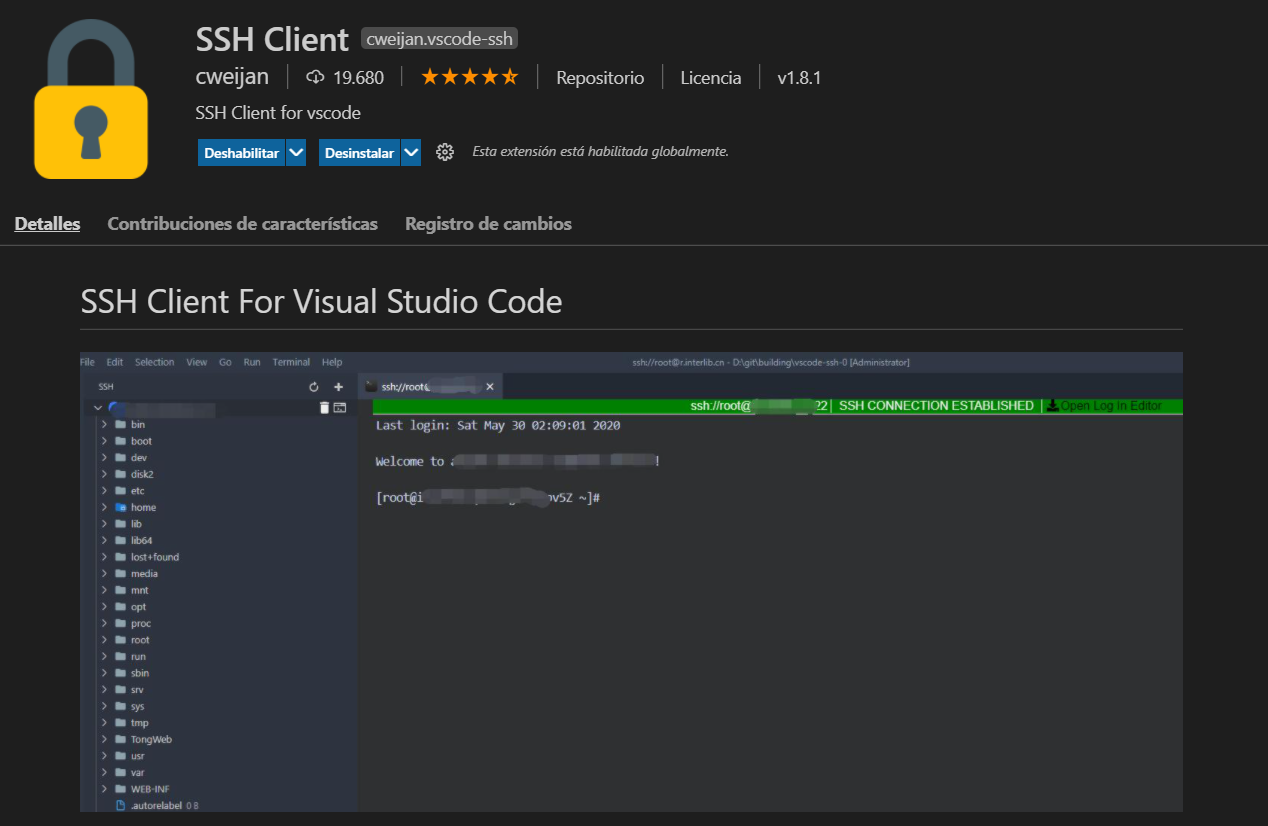Viewport: 1268px width, 826px height.
Task: Expand the root folder chevron in preview
Action: click(x=104, y=640)
